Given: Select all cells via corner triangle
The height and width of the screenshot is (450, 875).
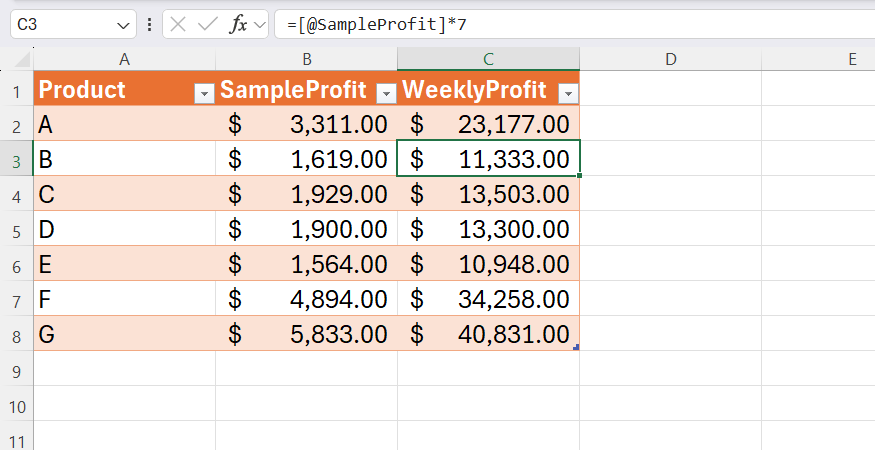Looking at the screenshot, I should (22, 59).
